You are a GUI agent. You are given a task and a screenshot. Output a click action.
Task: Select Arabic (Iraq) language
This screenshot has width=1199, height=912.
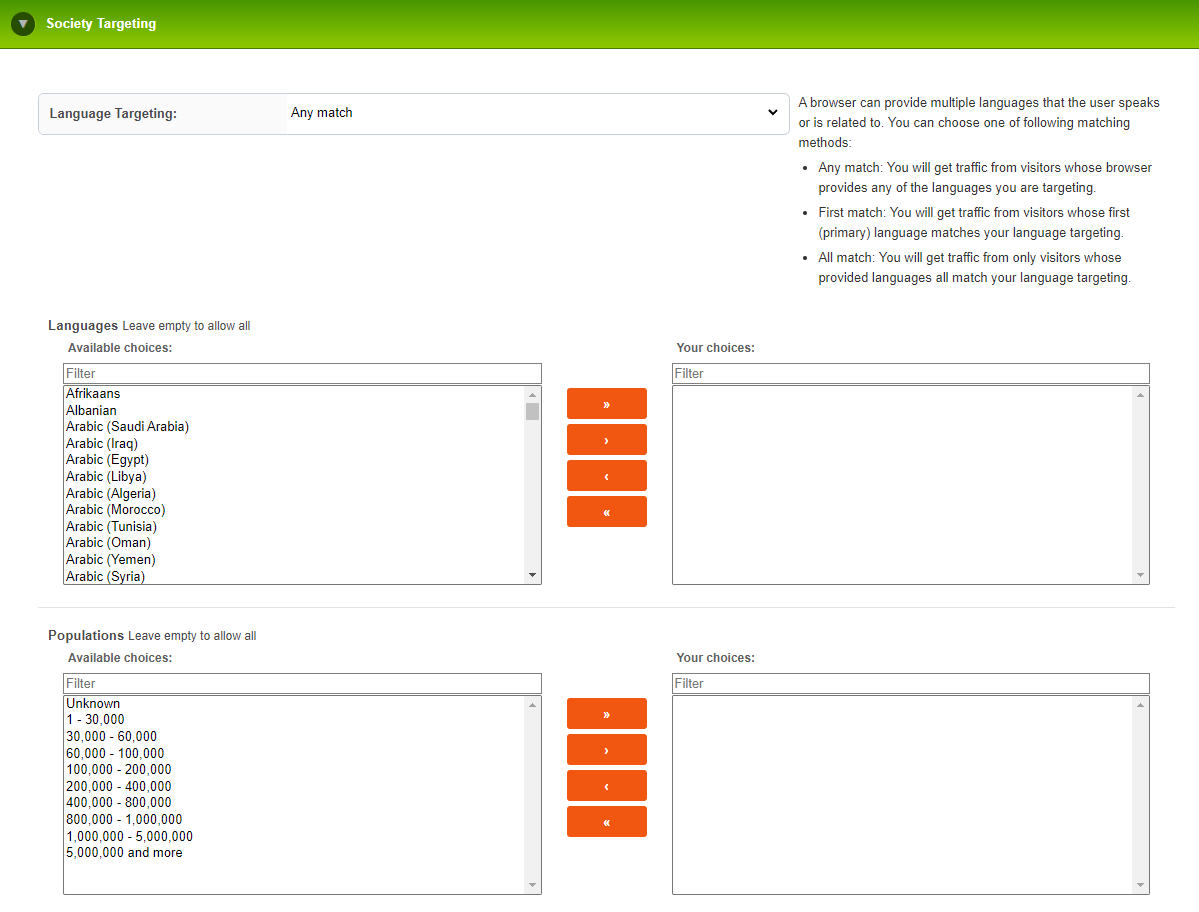click(x=294, y=443)
